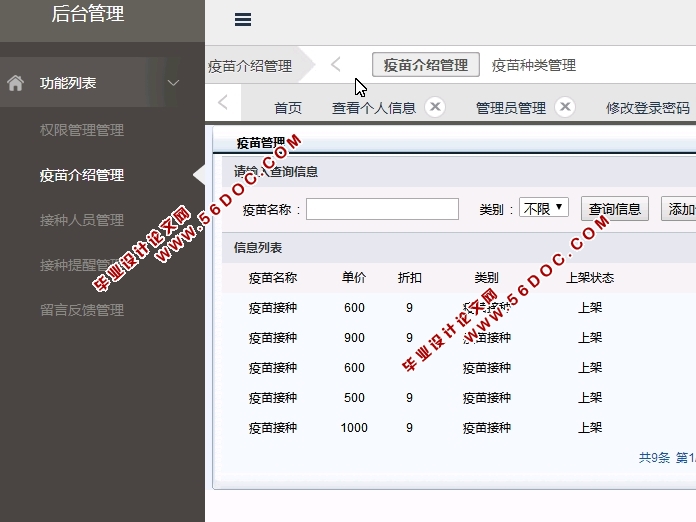The height and width of the screenshot is (522, 696).
Task: Collapse the 功能列表 chevron
Action: pos(173,83)
